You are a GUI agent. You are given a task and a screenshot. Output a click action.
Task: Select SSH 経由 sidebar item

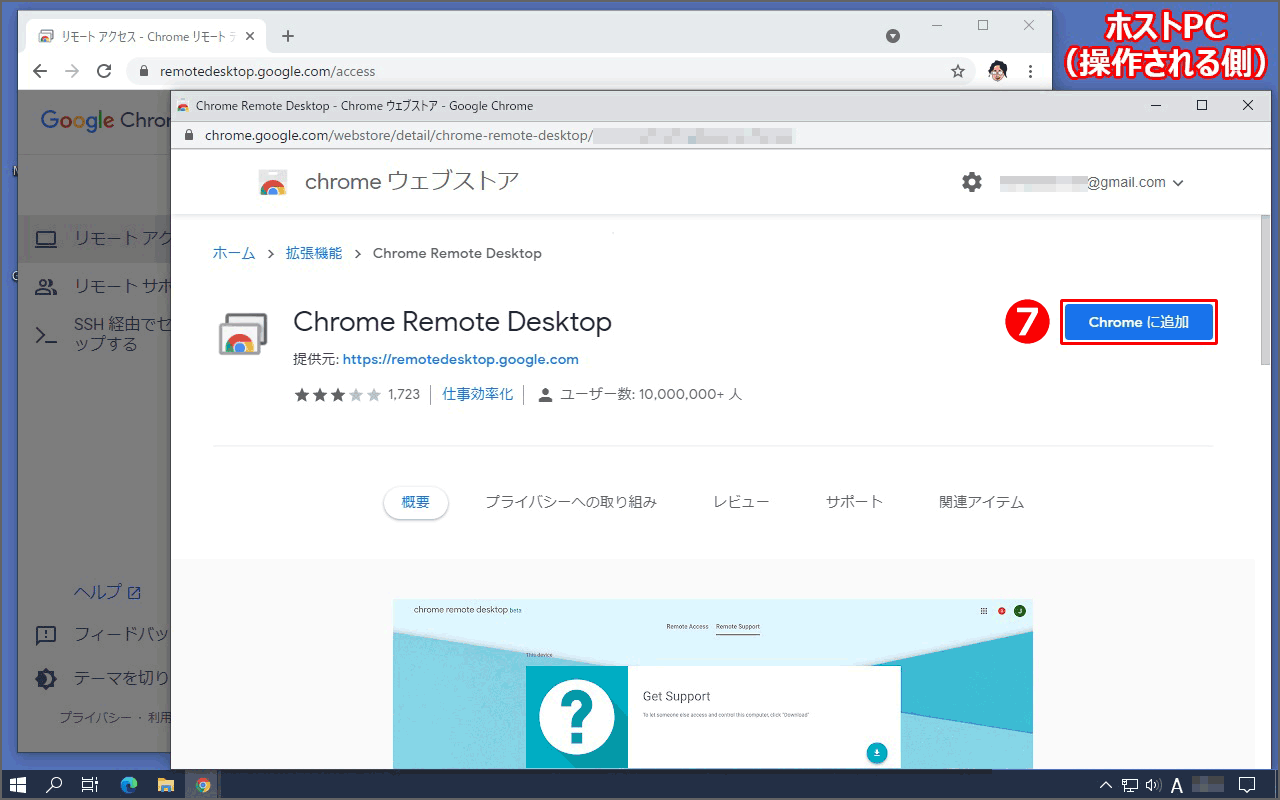[x=95, y=335]
